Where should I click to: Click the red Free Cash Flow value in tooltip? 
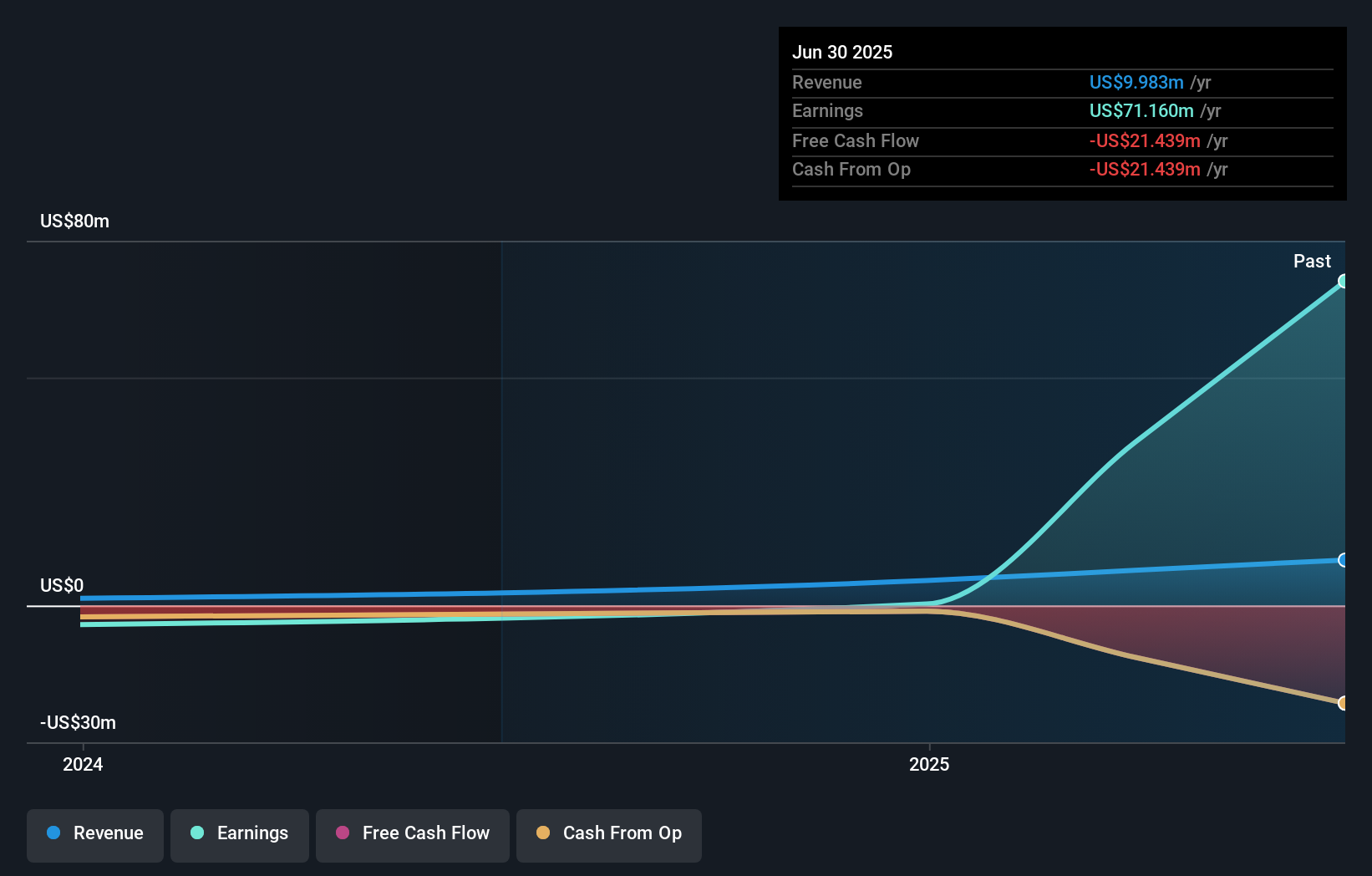click(1145, 141)
